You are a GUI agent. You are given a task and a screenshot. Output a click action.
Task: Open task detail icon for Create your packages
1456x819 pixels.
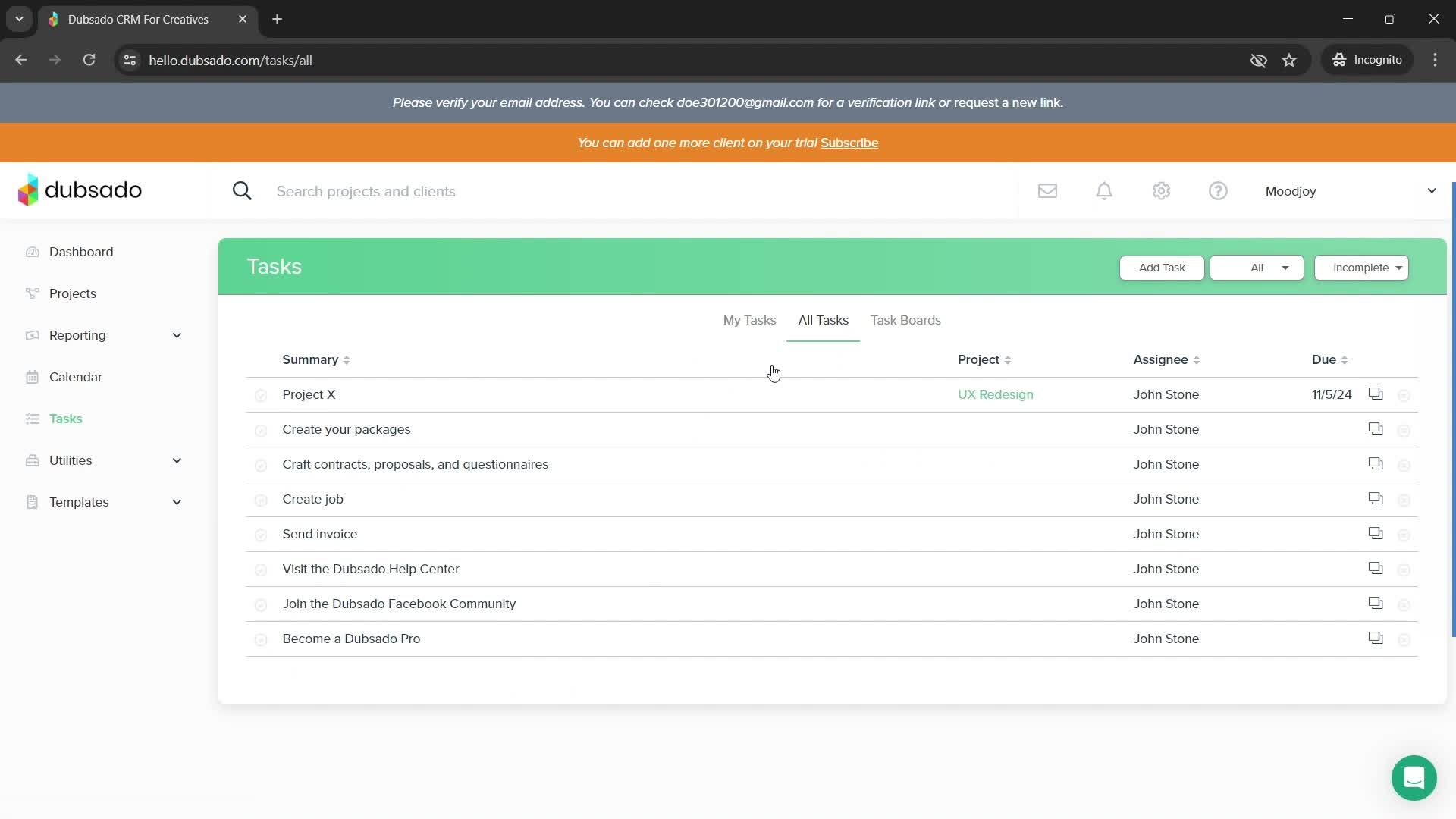(1376, 428)
